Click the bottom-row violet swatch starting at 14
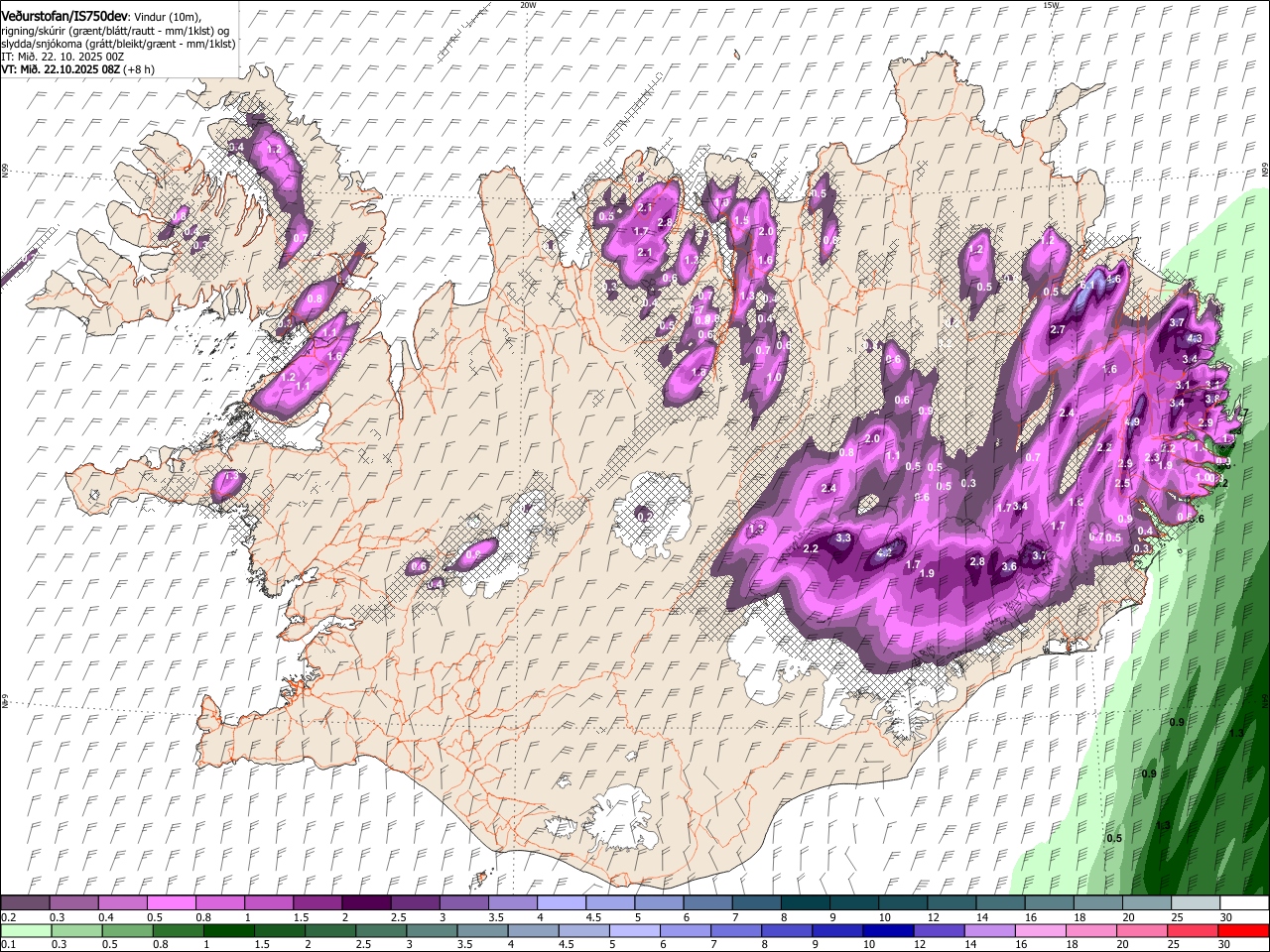1270x952 pixels. (x=990, y=931)
